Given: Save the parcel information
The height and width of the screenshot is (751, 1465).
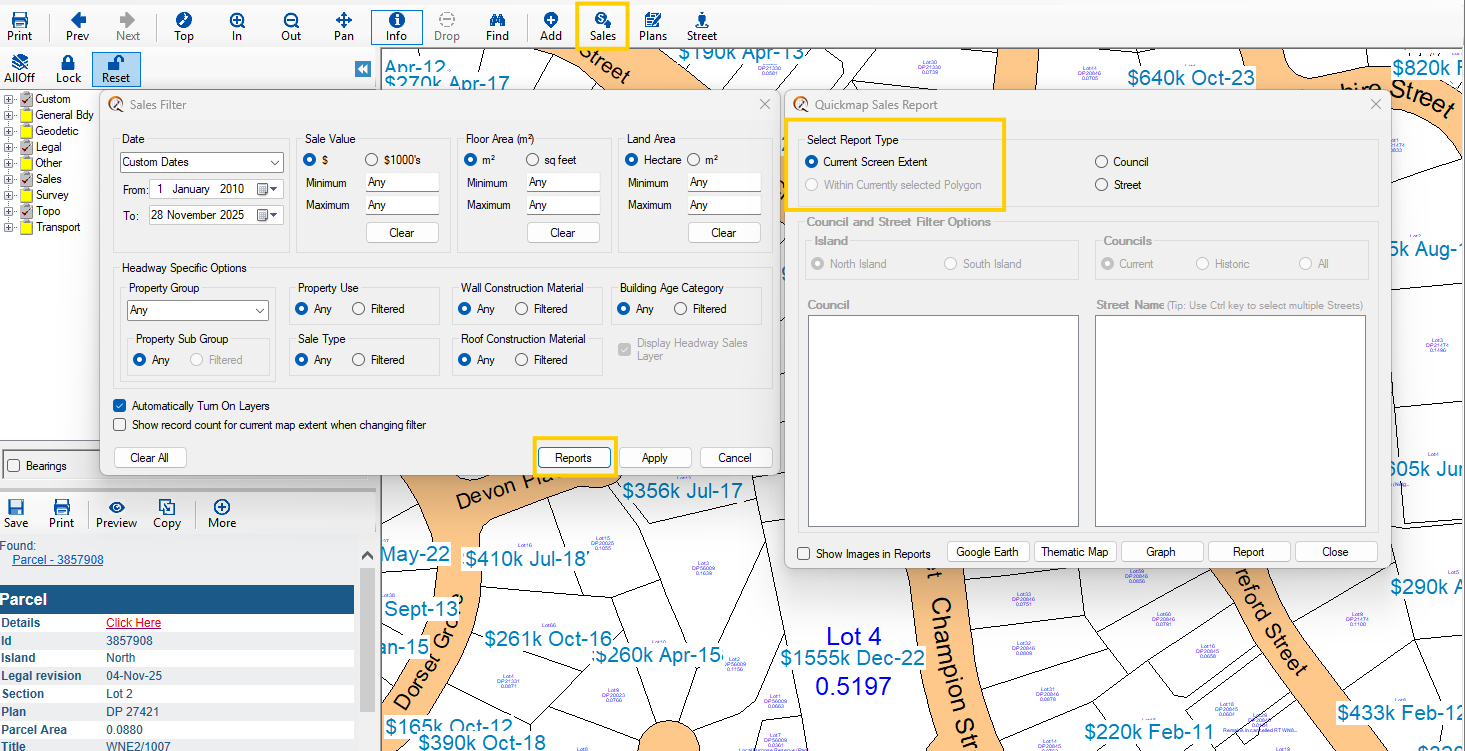Looking at the screenshot, I should pos(16,513).
